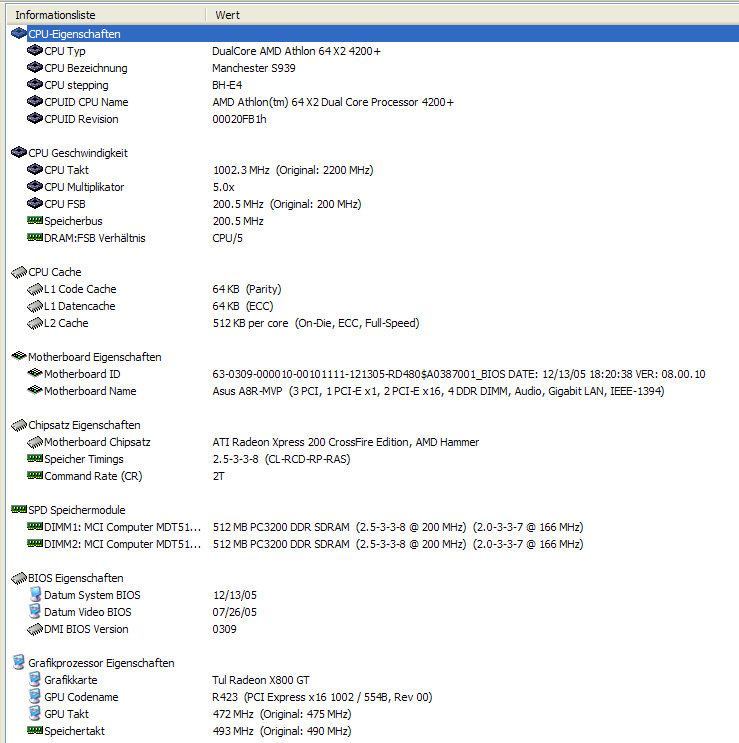The image size is (739, 743).
Task: Click the Asus A8R-MVP motherboard value
Action: tap(438, 391)
